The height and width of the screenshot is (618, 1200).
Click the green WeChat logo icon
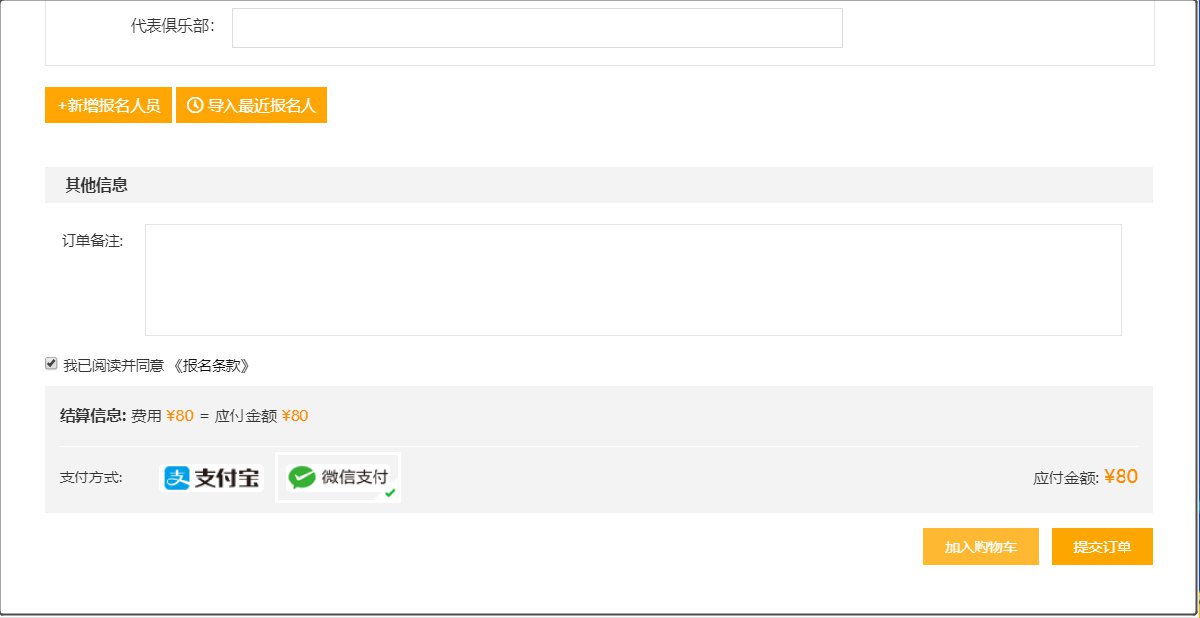(x=301, y=478)
